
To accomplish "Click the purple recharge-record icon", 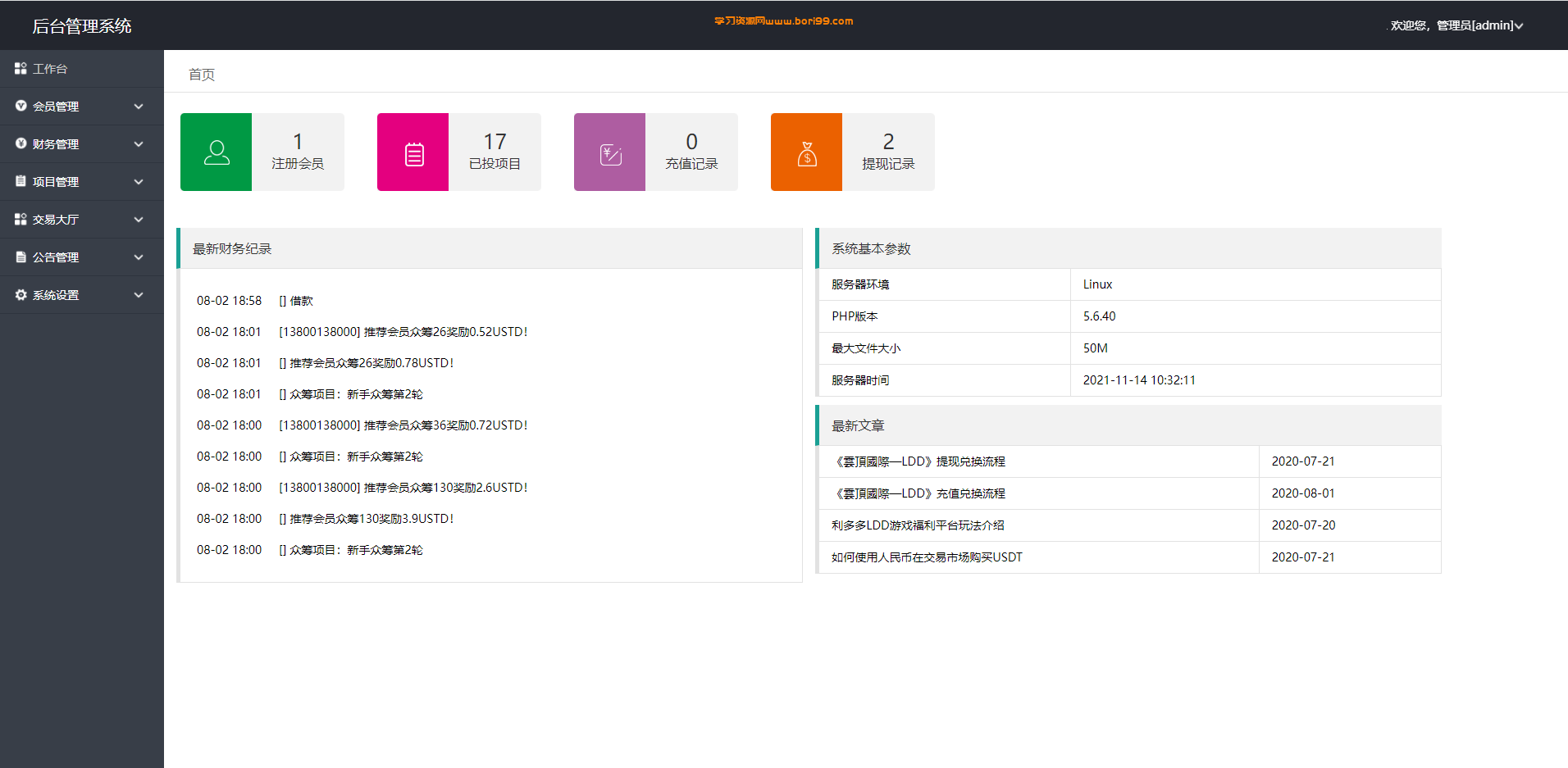I will click(611, 154).
